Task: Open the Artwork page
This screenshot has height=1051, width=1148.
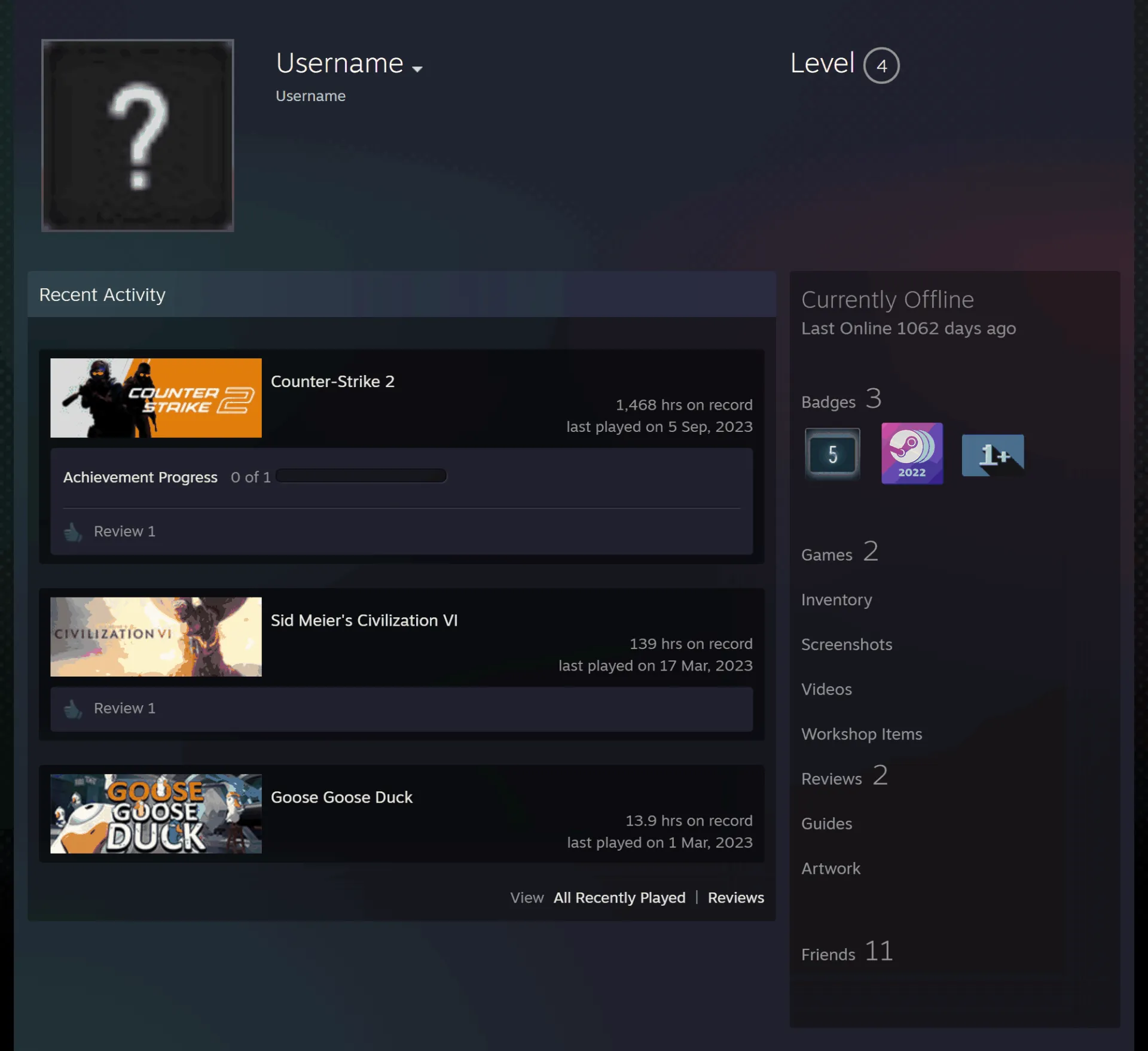Action: (x=831, y=869)
